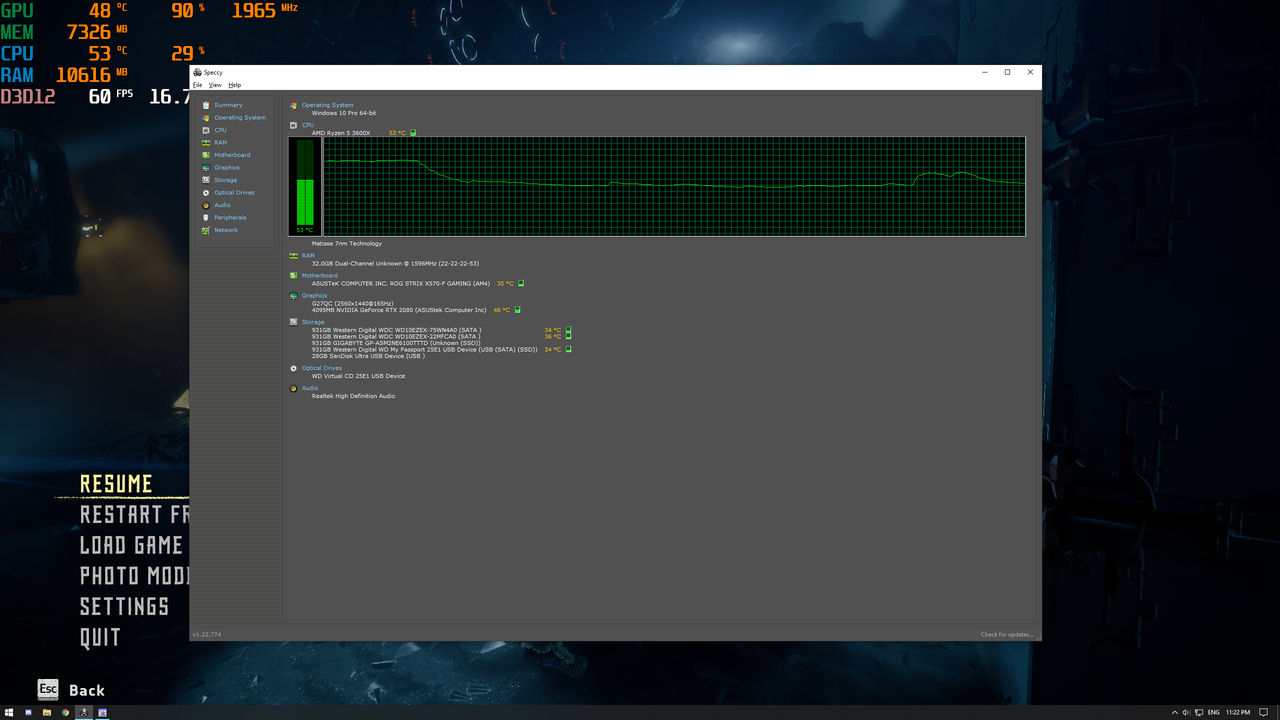The height and width of the screenshot is (720, 1280).
Task: Click version number v1.32.774 in status bar
Action: click(x=207, y=635)
